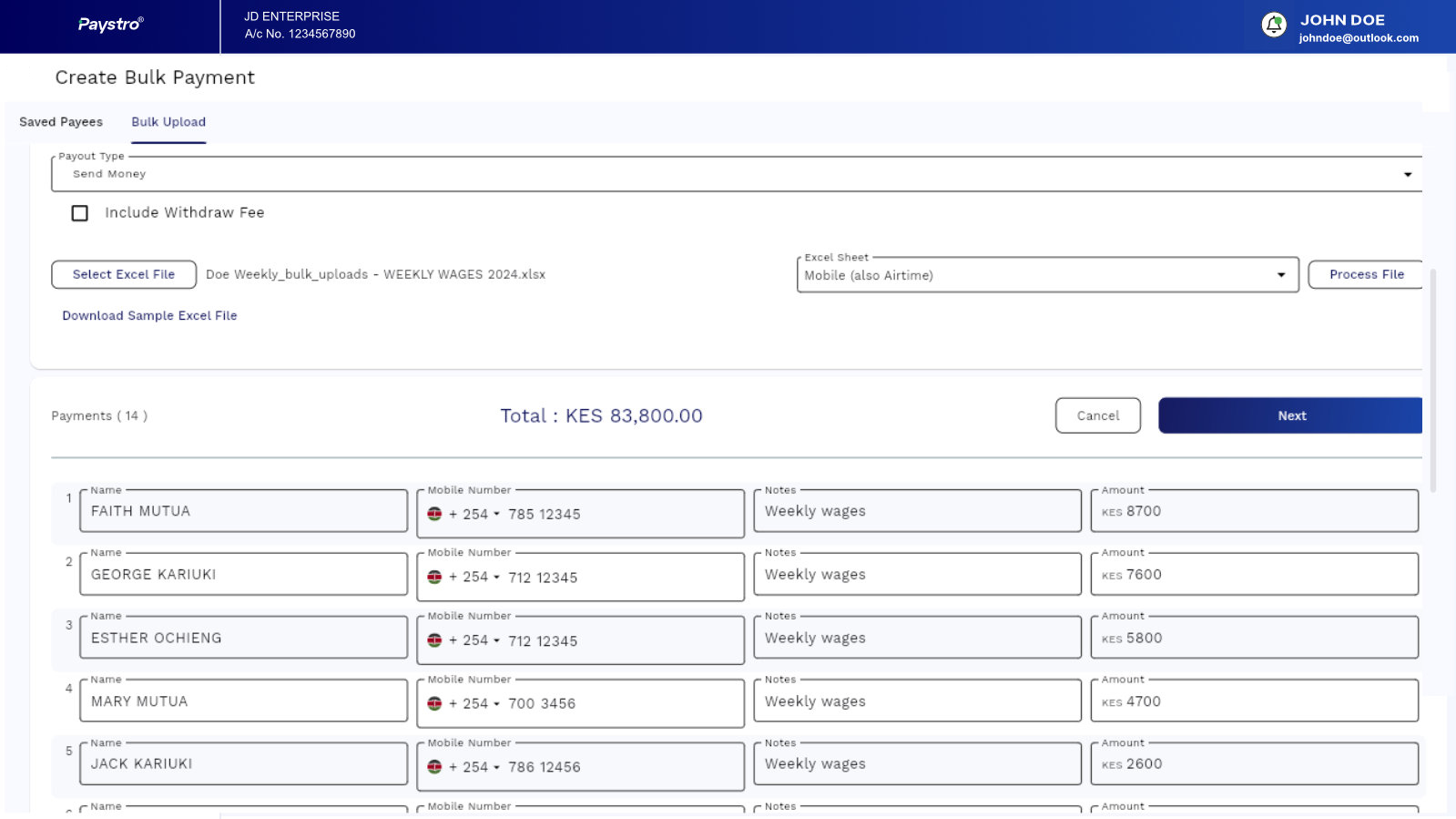Click Kenya flag in Mary Mutua row
This screenshot has width=1456, height=819.
pos(435,703)
